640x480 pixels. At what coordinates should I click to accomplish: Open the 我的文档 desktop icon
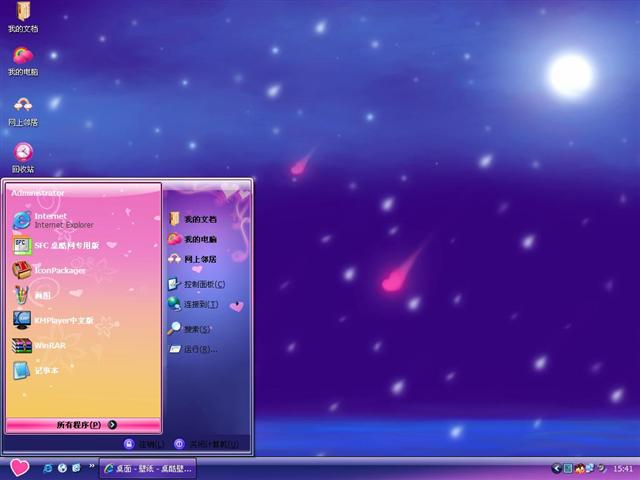(23, 16)
